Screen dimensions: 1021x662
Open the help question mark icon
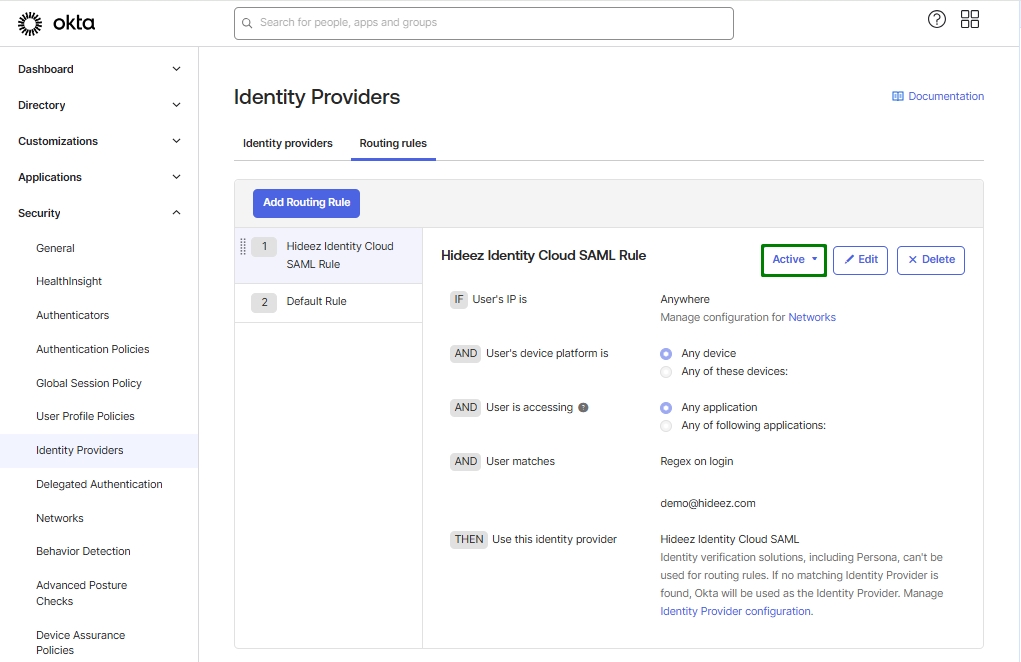[937, 19]
